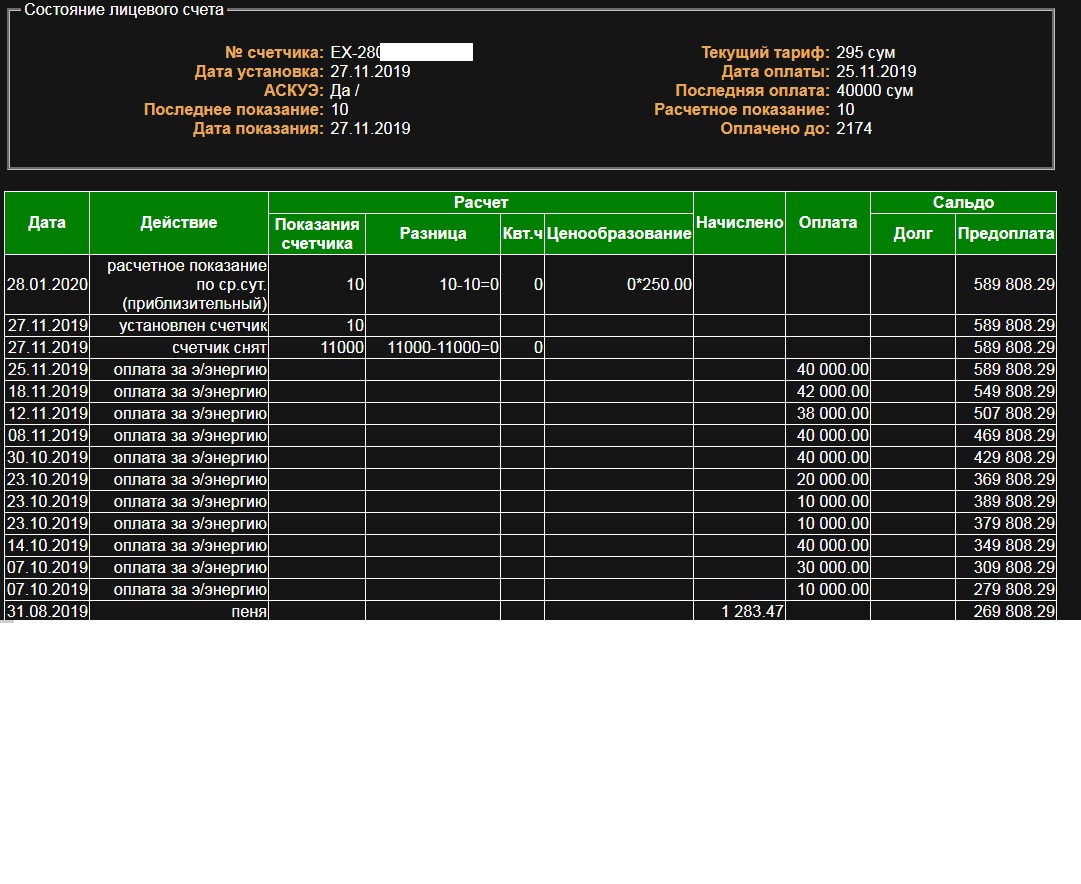Select the "Действие" column header
Image resolution: width=1081 pixels, height=884 pixels.
click(179, 222)
